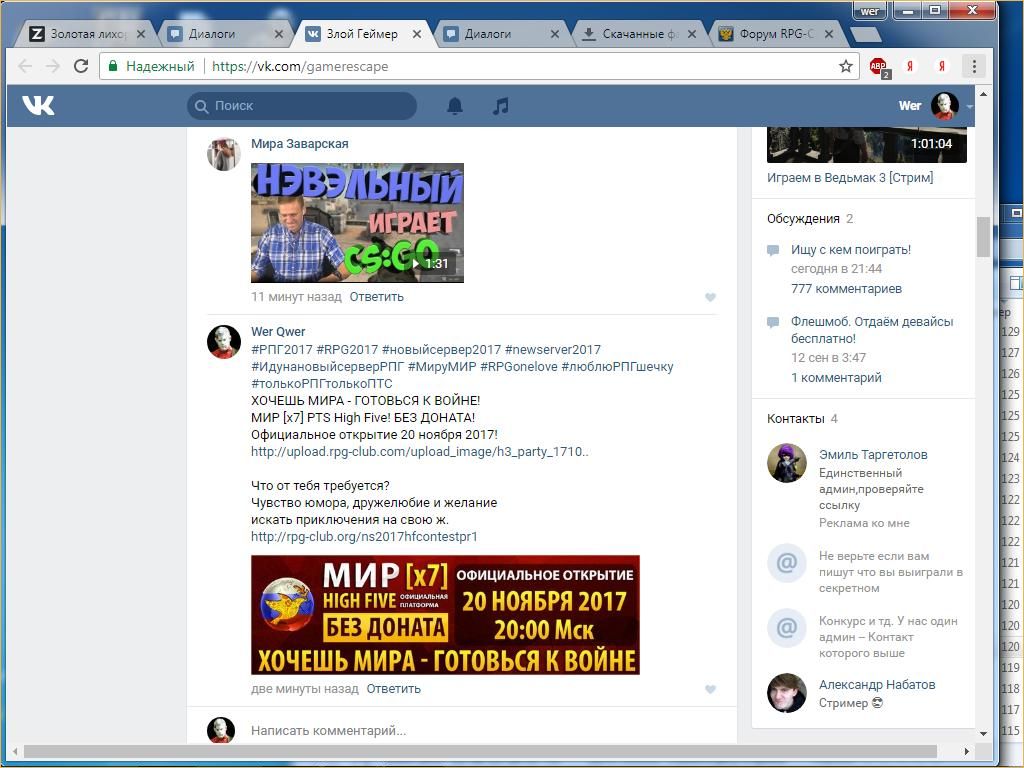1024x768 pixels.
Task: Close the Форум RPG tab
Action: 829,34
